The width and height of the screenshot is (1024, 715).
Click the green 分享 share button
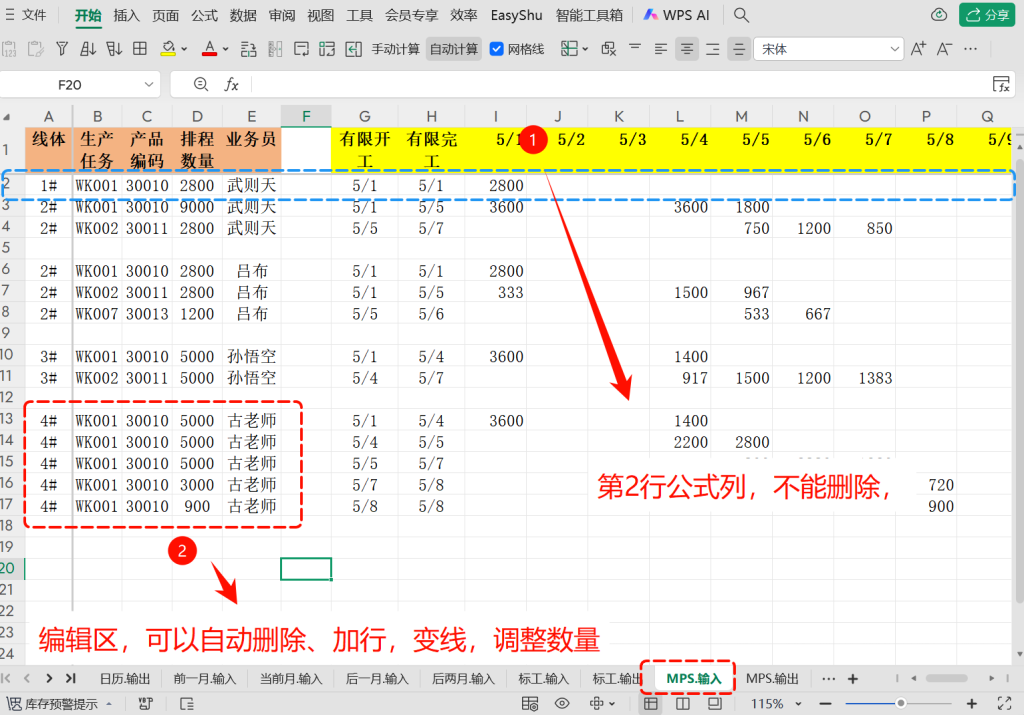coord(987,15)
